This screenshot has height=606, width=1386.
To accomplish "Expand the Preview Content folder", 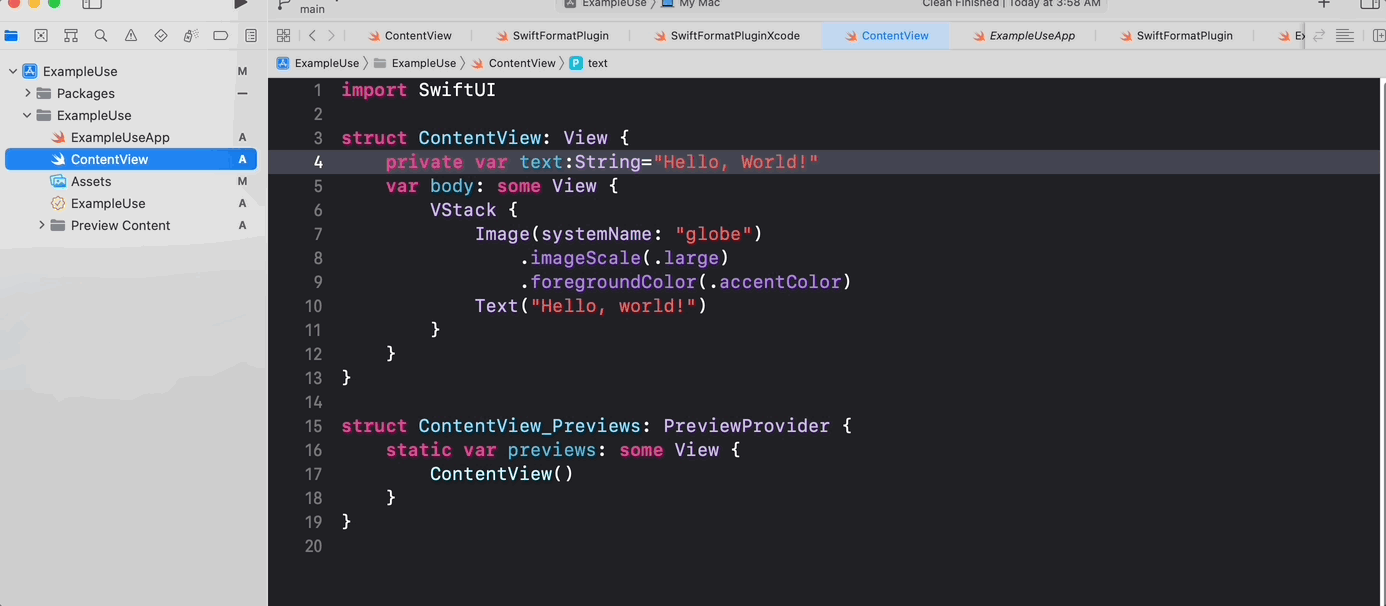I will (41, 225).
